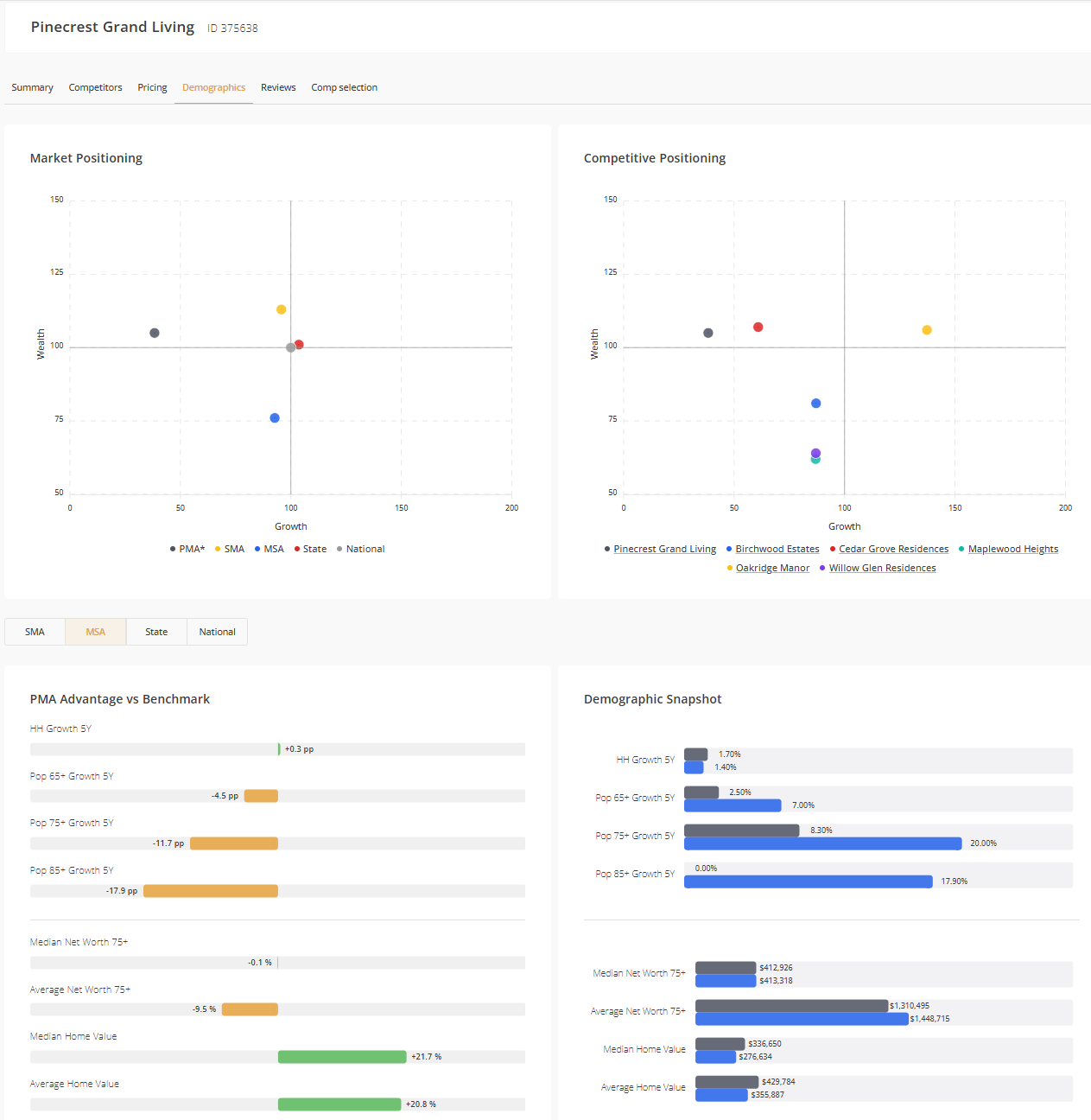This screenshot has height=1120, width=1091.
Task: Click the $1,310,495 gray Average Net Worth bar
Action: pos(792,1006)
